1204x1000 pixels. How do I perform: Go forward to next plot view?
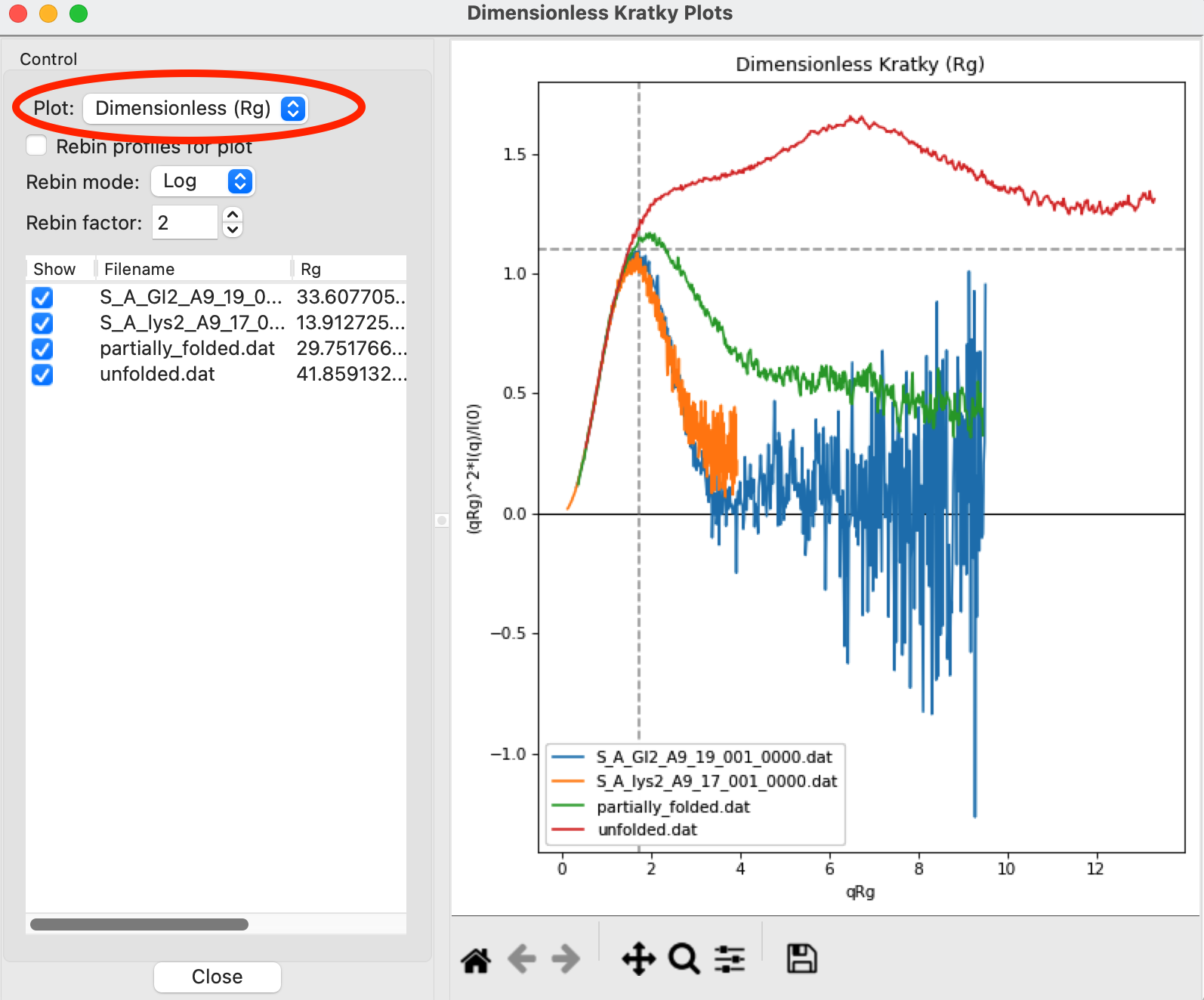pos(566,959)
